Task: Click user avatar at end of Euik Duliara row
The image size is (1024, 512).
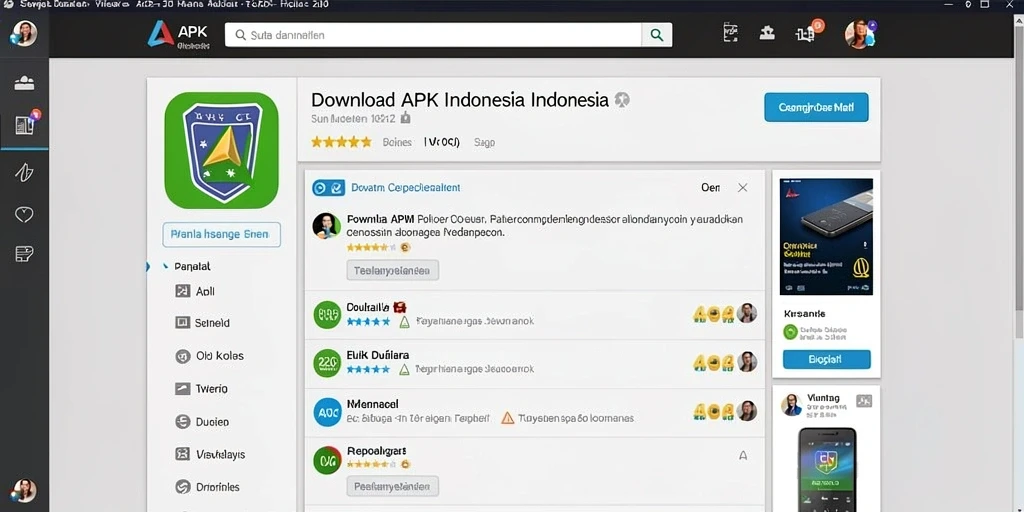Action: (x=746, y=362)
